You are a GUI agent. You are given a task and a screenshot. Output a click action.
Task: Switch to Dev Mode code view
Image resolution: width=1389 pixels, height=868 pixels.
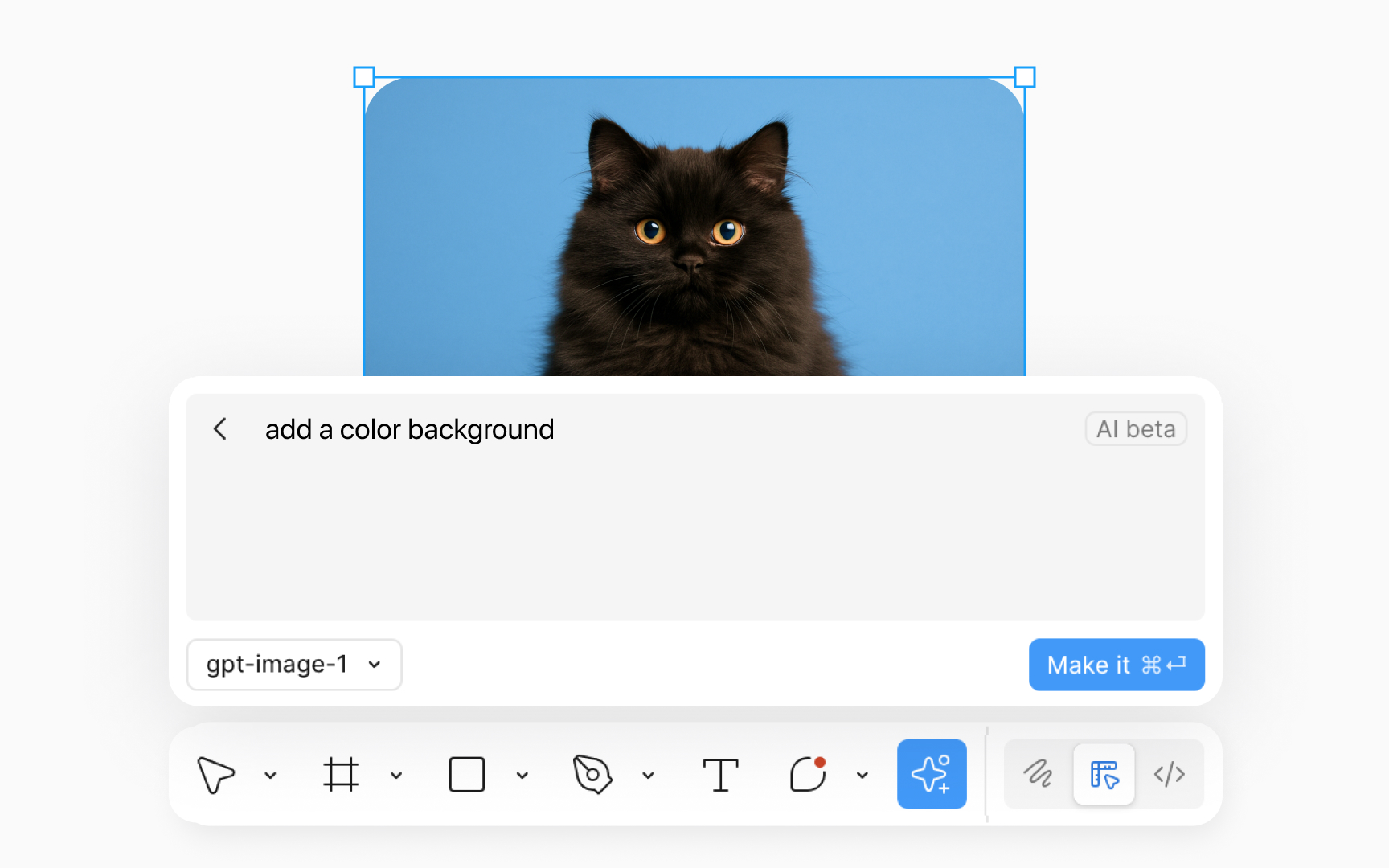click(1170, 774)
